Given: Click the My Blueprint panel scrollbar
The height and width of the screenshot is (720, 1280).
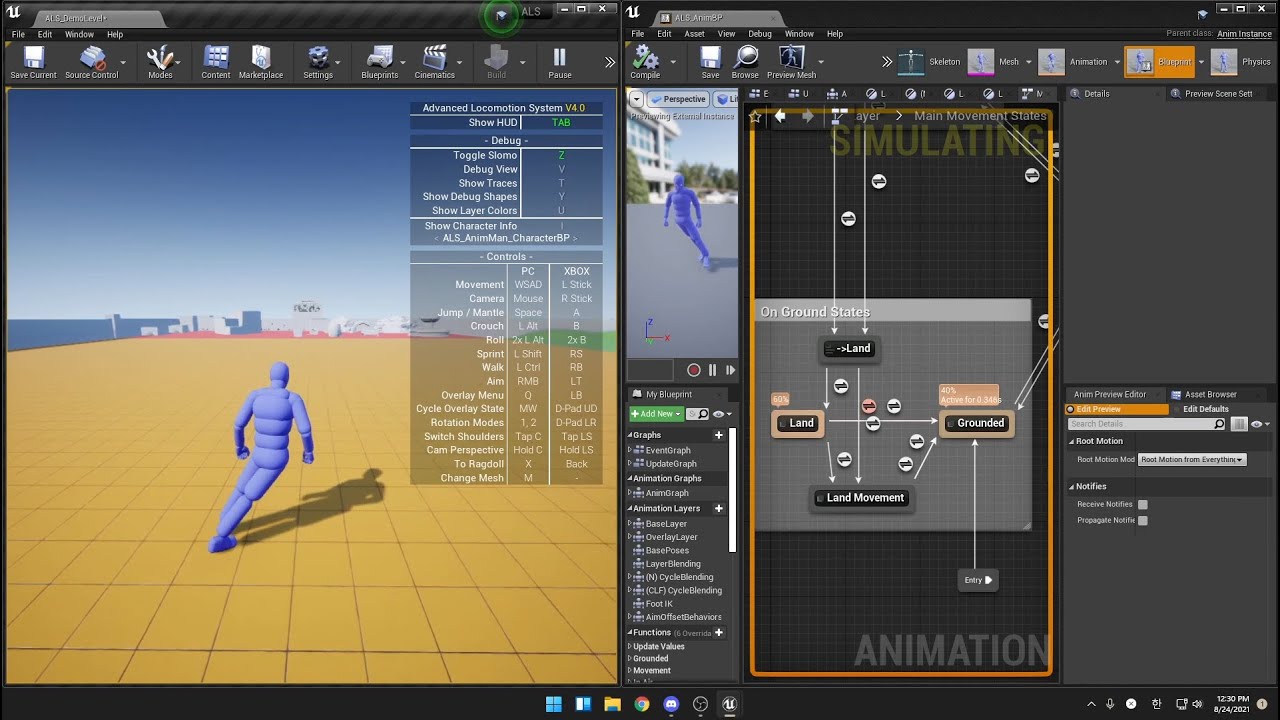Looking at the screenshot, I should (x=733, y=490).
